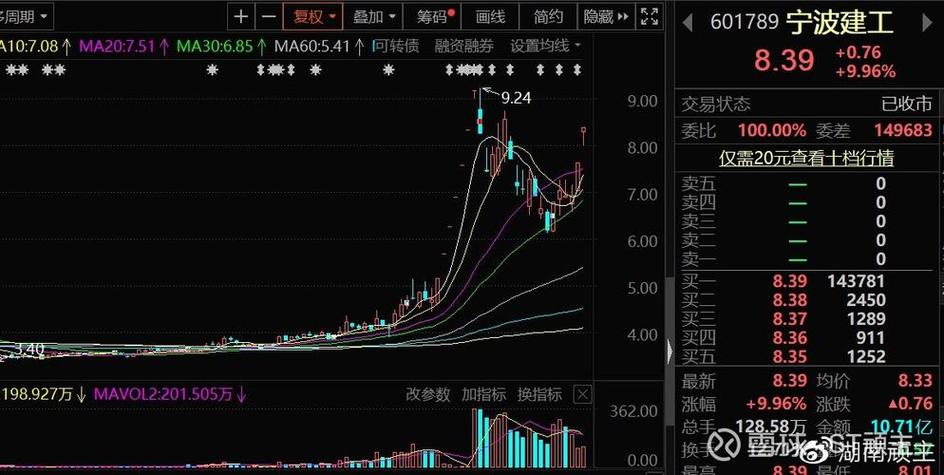
Task: Toggle 融资融券 margin trading overlay
Action: pos(464,46)
